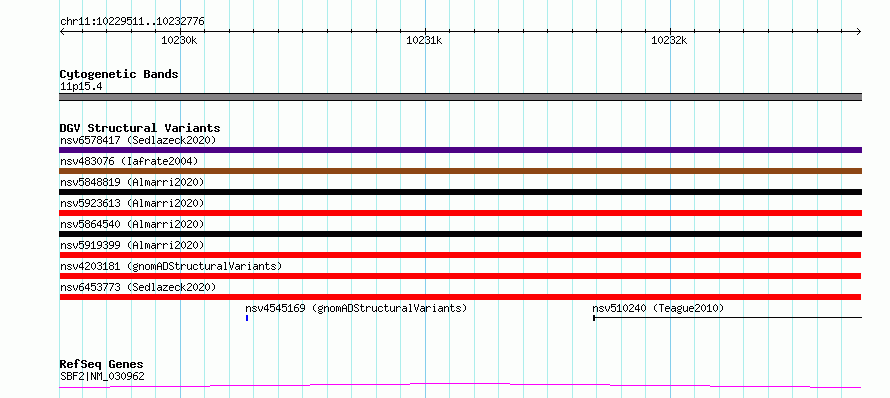
Task: Click the chr11:10229511..10232776 coordinate label
Action: click(x=132, y=22)
